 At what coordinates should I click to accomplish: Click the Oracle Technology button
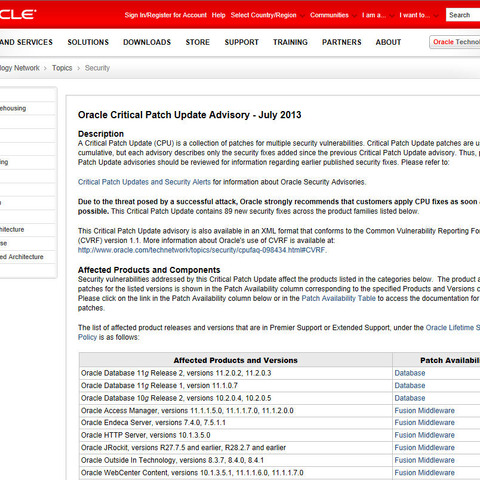click(455, 42)
